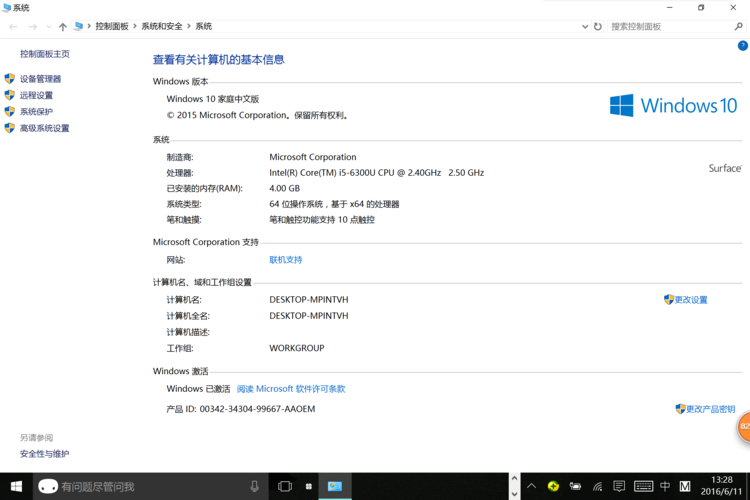Select the WORKGROUP value text
This screenshot has width=750, height=500.
[x=297, y=348]
